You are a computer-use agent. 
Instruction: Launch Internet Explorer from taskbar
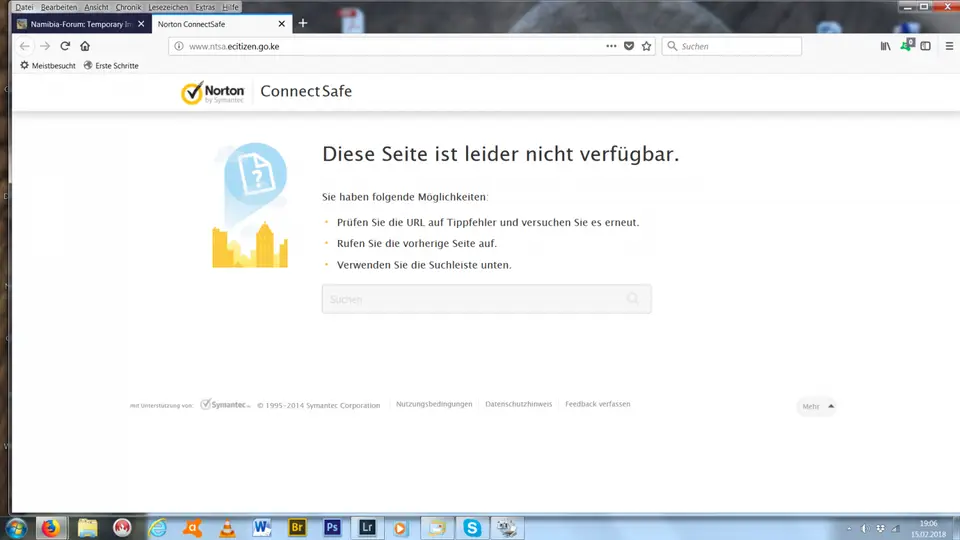coord(157,528)
